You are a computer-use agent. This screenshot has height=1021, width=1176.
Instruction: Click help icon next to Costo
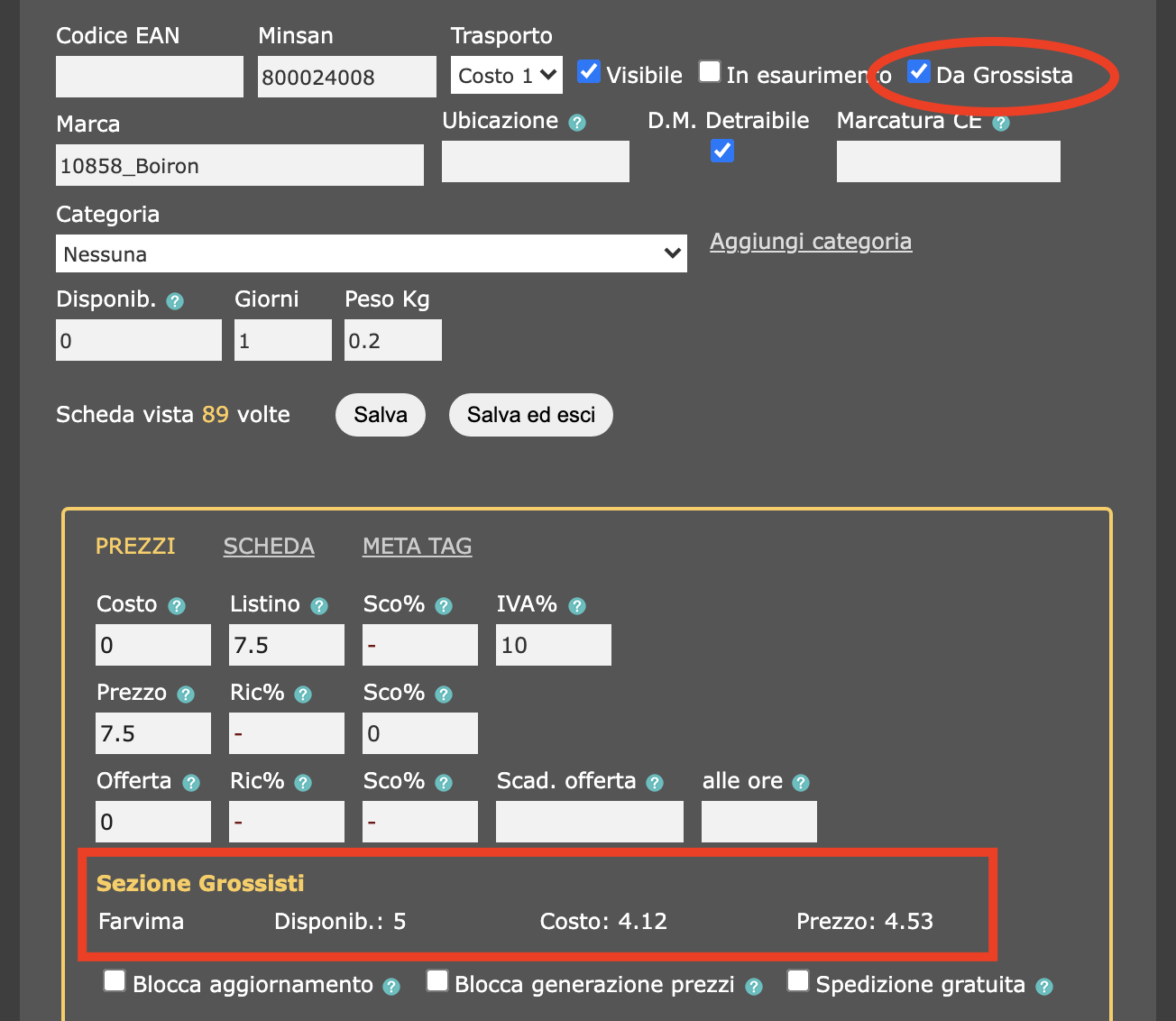pos(177,606)
